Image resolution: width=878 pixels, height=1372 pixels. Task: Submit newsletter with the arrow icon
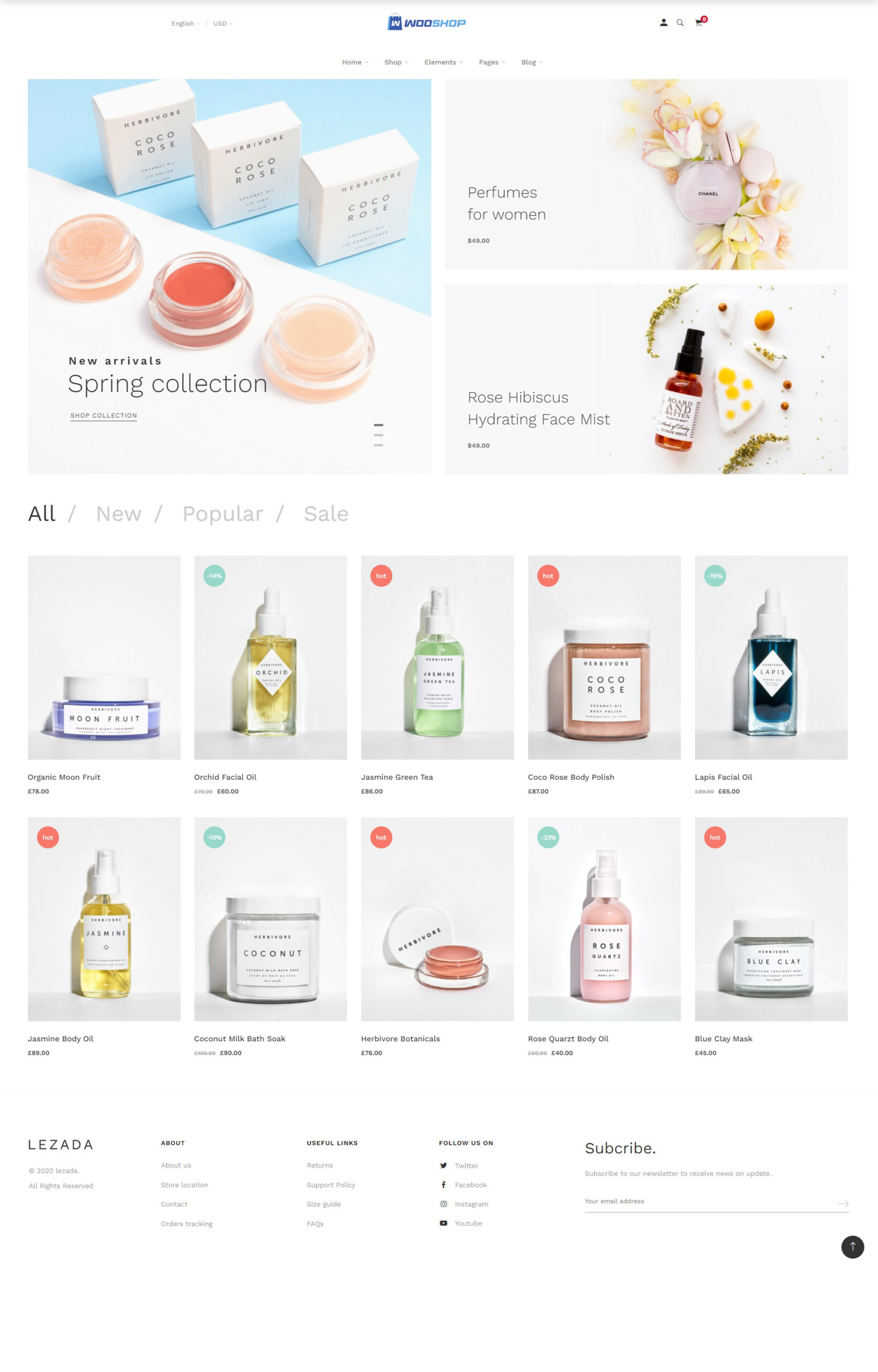point(843,1203)
